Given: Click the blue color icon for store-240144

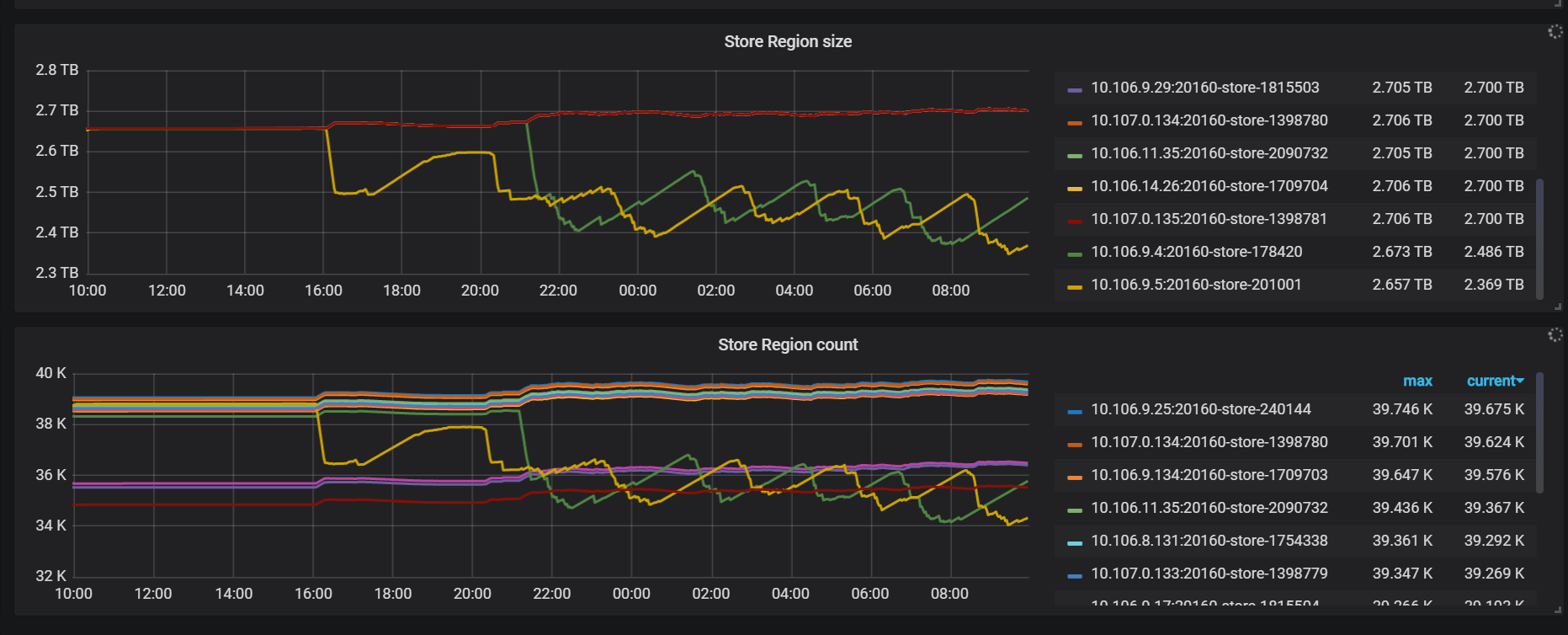Looking at the screenshot, I should (x=1075, y=410).
